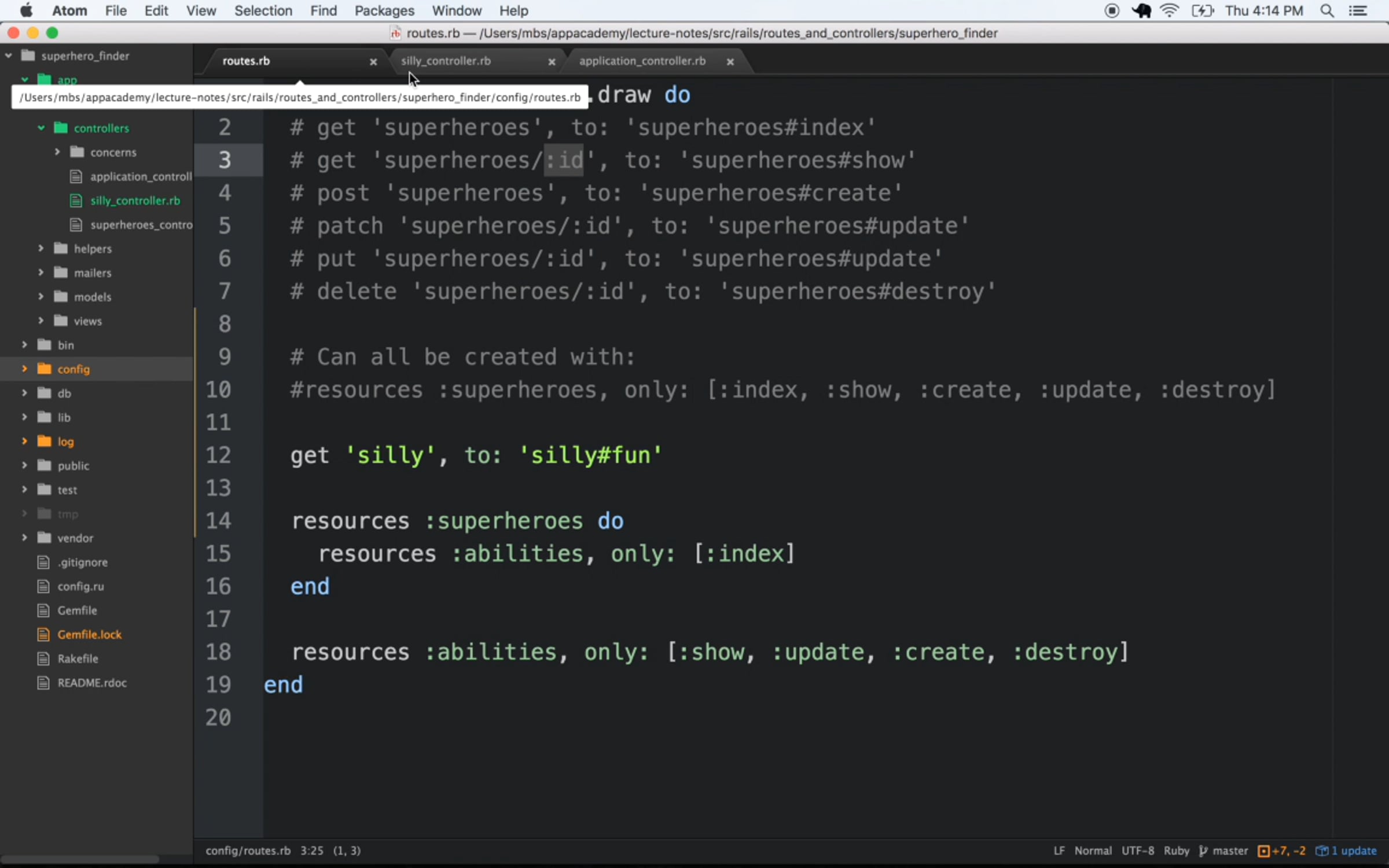Open the File menu
The width and height of the screenshot is (1389, 868).
116,10
